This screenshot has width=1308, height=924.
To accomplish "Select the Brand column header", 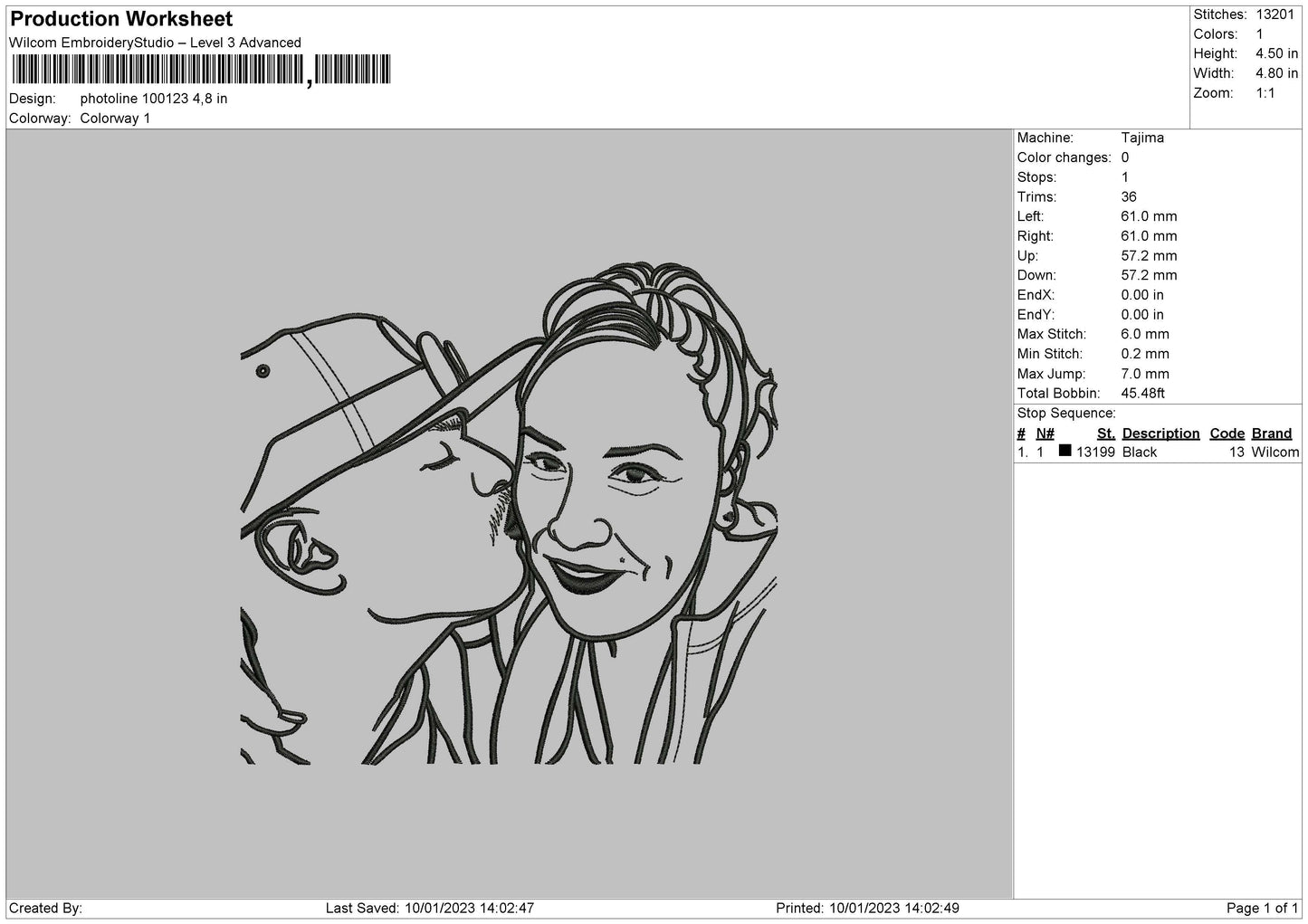I will click(x=1272, y=433).
